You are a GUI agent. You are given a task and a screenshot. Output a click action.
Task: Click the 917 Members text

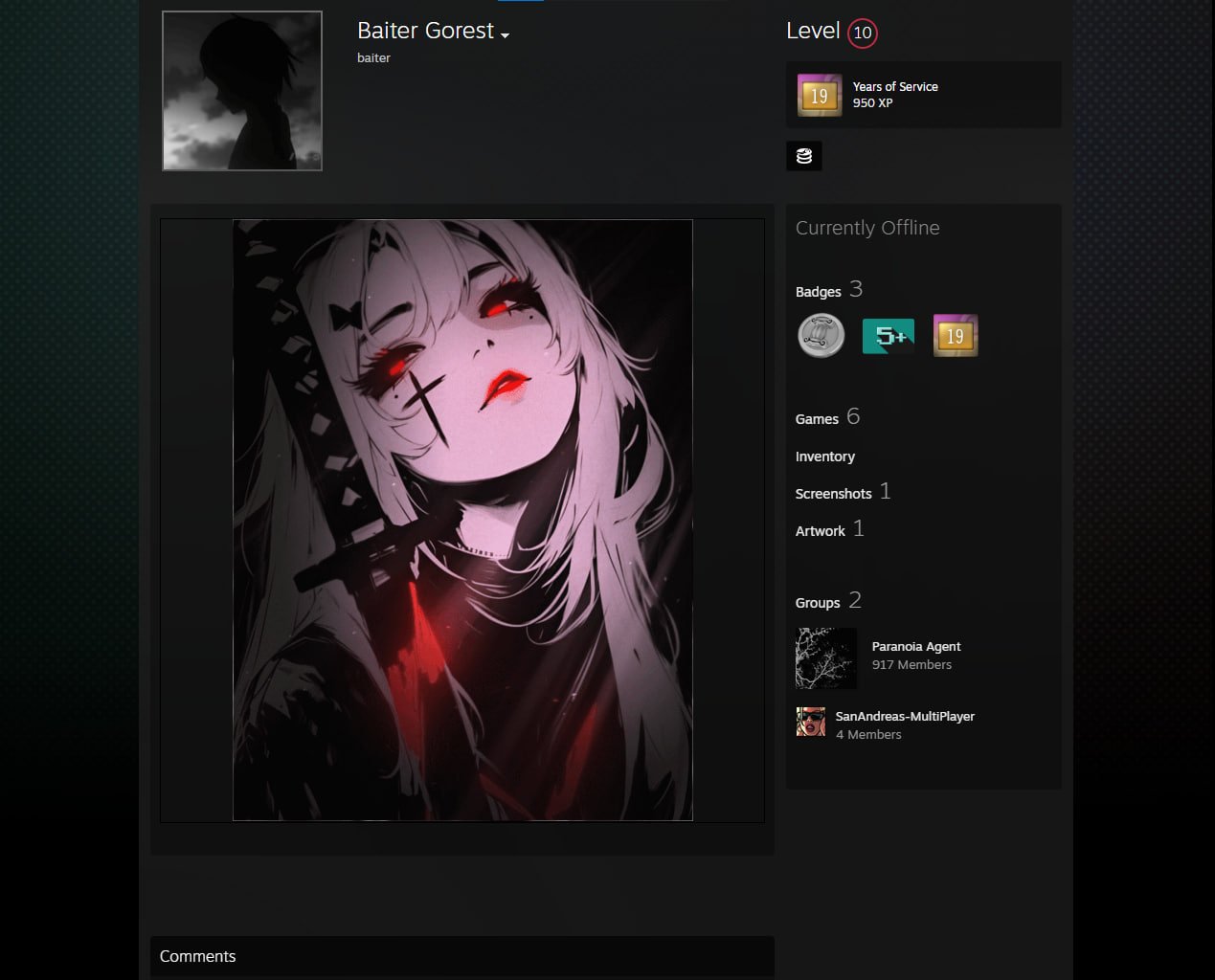tap(911, 665)
